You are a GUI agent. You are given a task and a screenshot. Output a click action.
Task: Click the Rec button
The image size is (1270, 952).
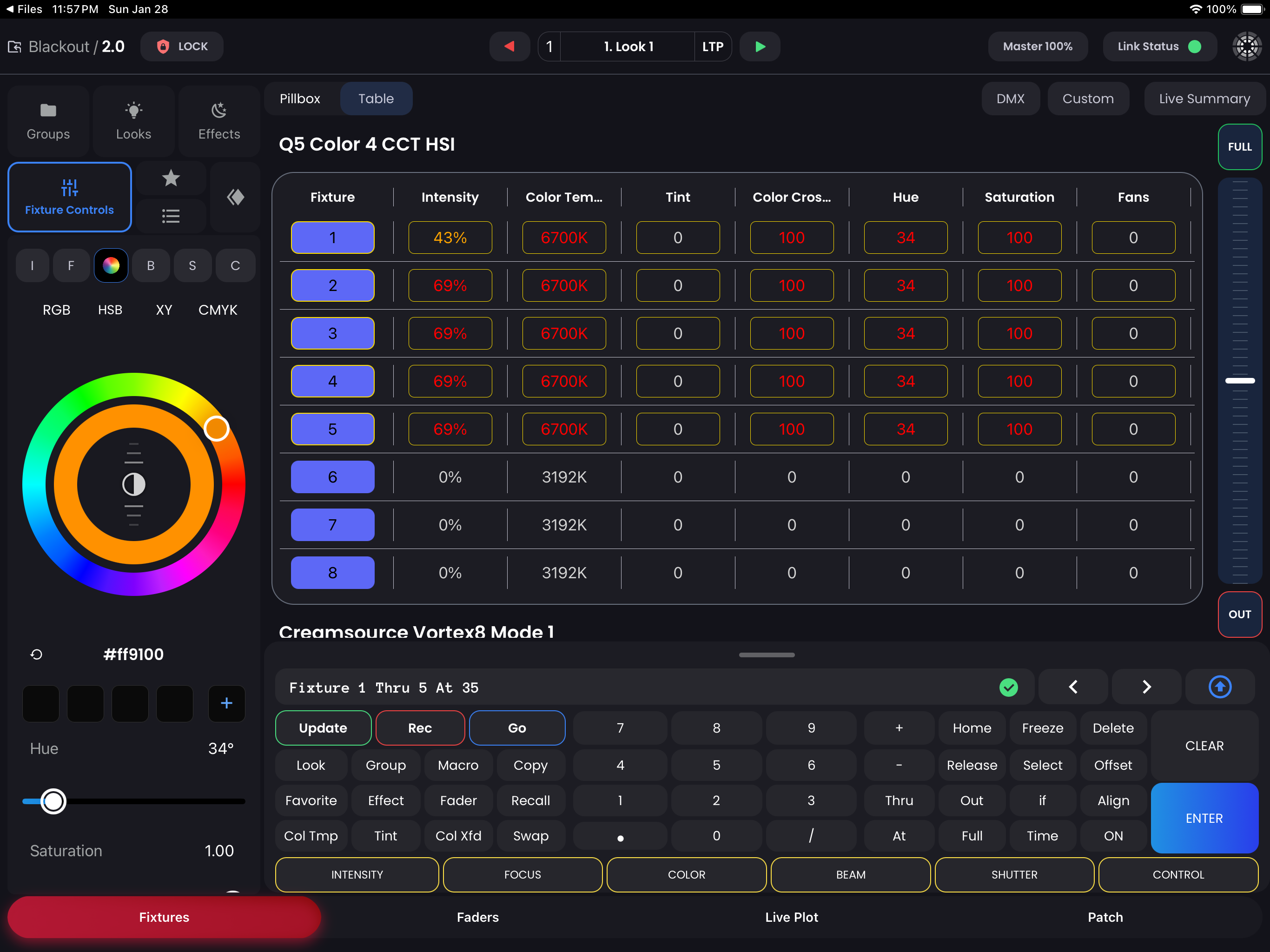420,728
